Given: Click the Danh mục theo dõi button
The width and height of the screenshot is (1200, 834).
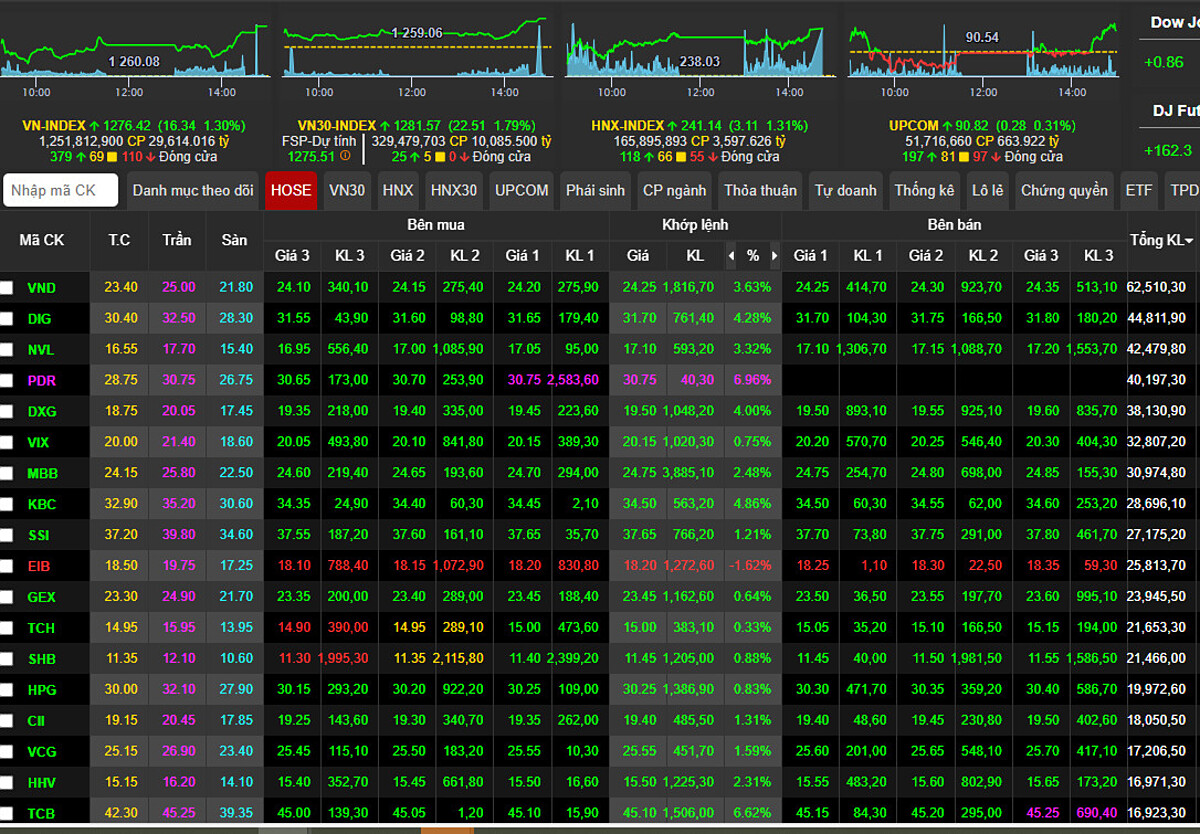Looking at the screenshot, I should click(x=193, y=190).
